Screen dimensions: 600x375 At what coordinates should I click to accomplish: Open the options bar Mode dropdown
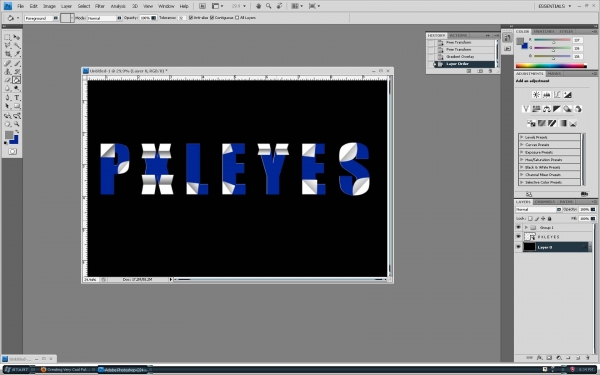pos(104,18)
